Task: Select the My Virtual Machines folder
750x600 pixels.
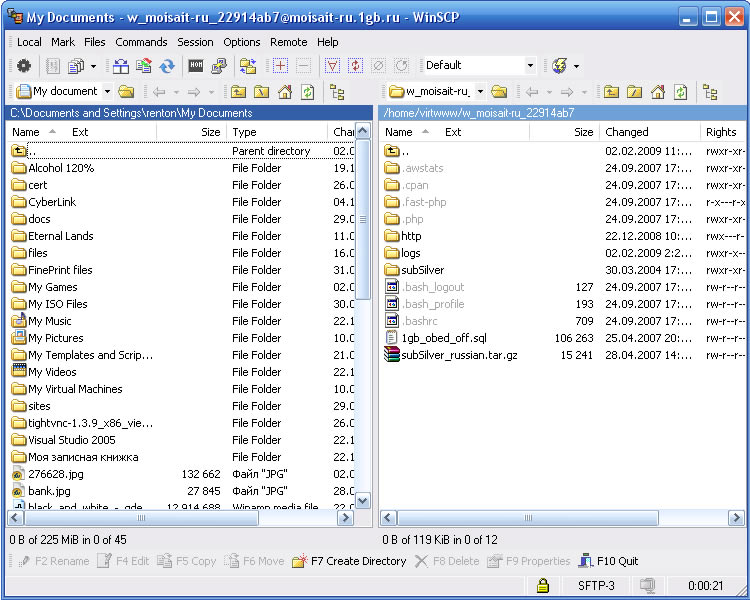Action: [75, 389]
